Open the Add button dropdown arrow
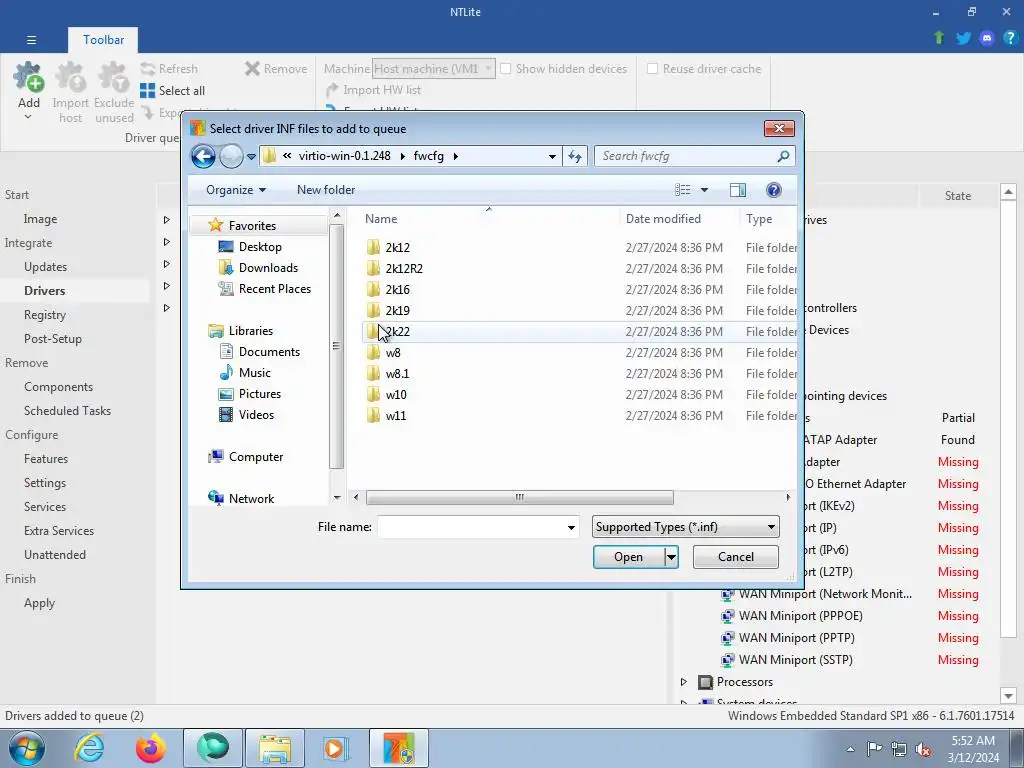The image size is (1024, 768). pos(28,117)
